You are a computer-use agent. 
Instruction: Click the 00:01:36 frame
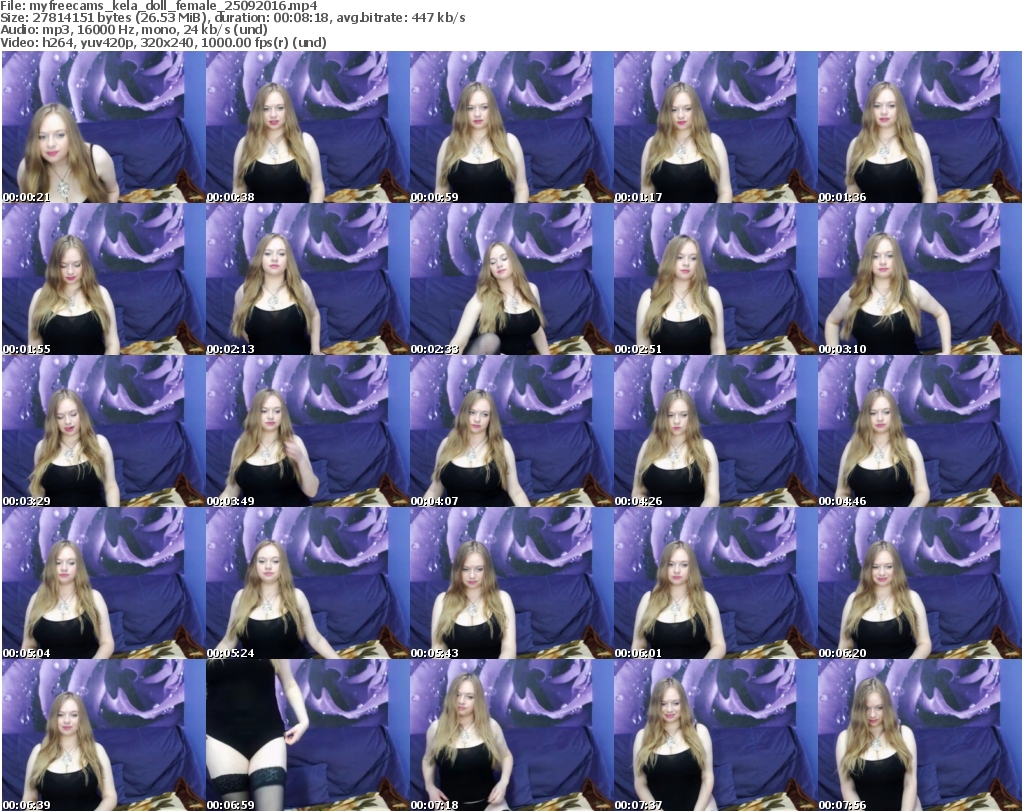[x=918, y=128]
